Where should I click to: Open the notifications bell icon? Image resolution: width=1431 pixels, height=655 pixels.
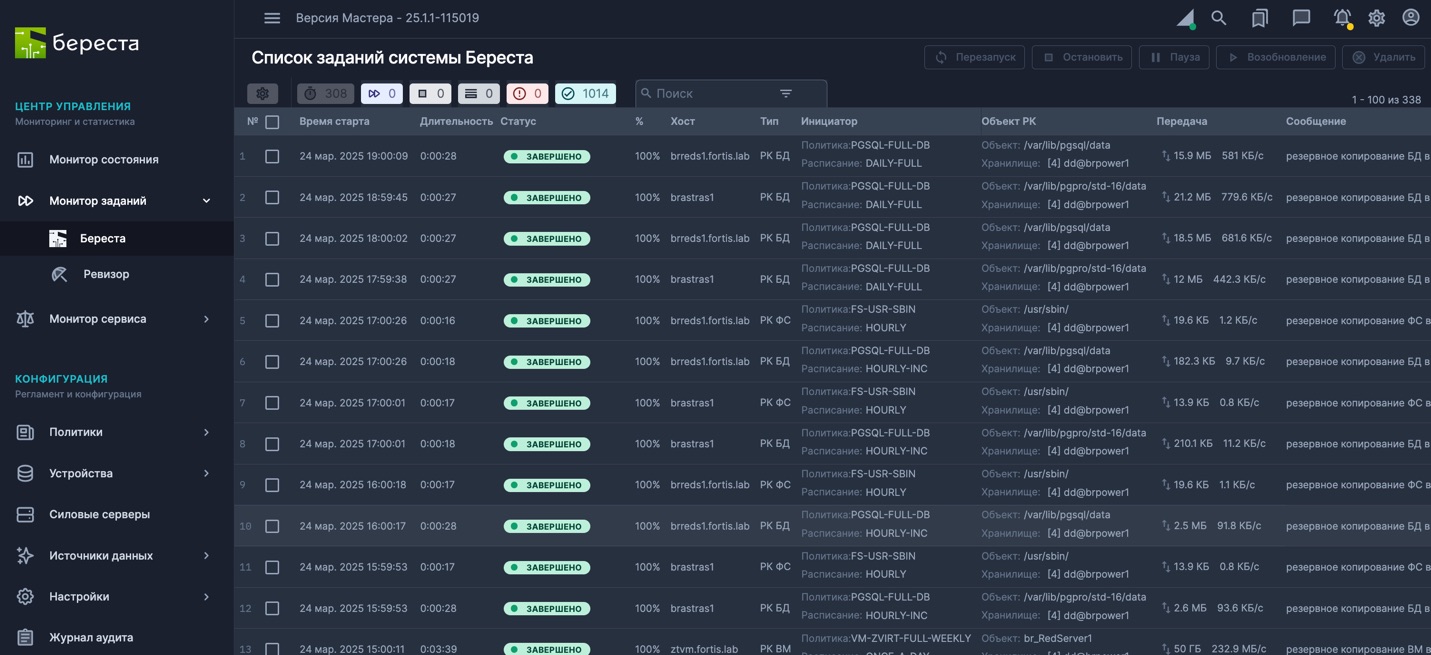1342,18
